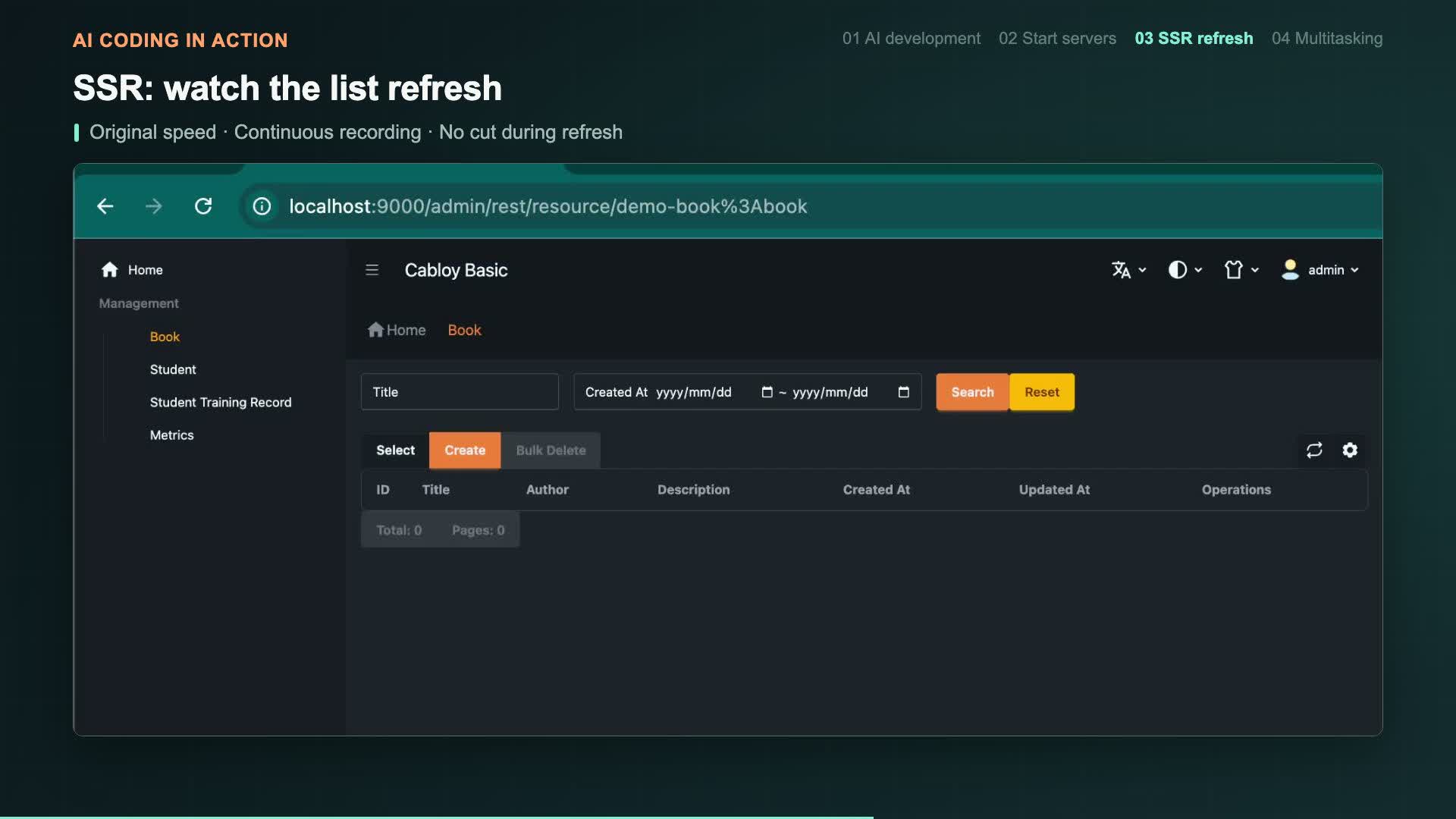Screen dimensions: 1456x819
Task: Click the Created At start date field
Action: [714, 392]
